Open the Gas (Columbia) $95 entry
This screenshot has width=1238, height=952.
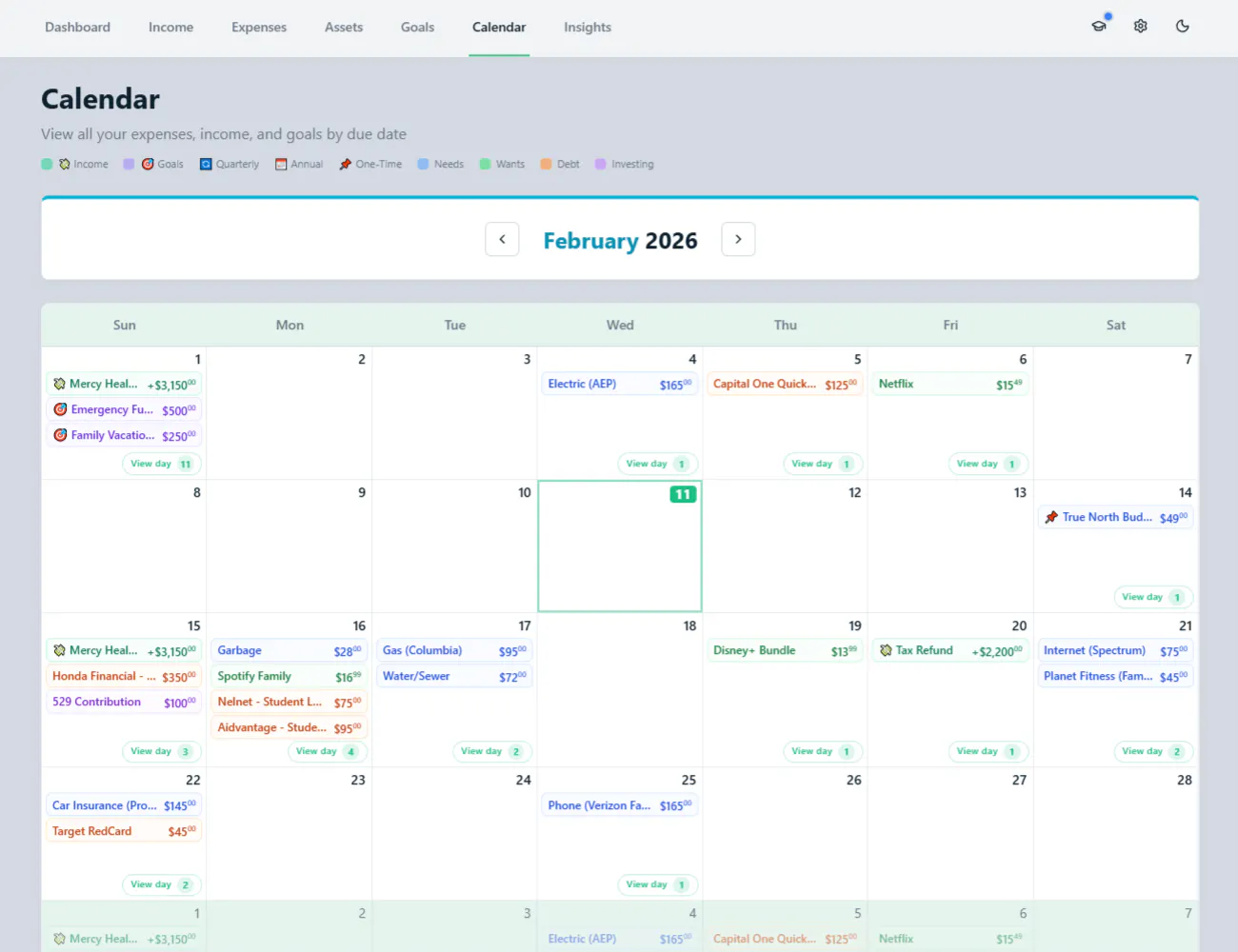(454, 650)
